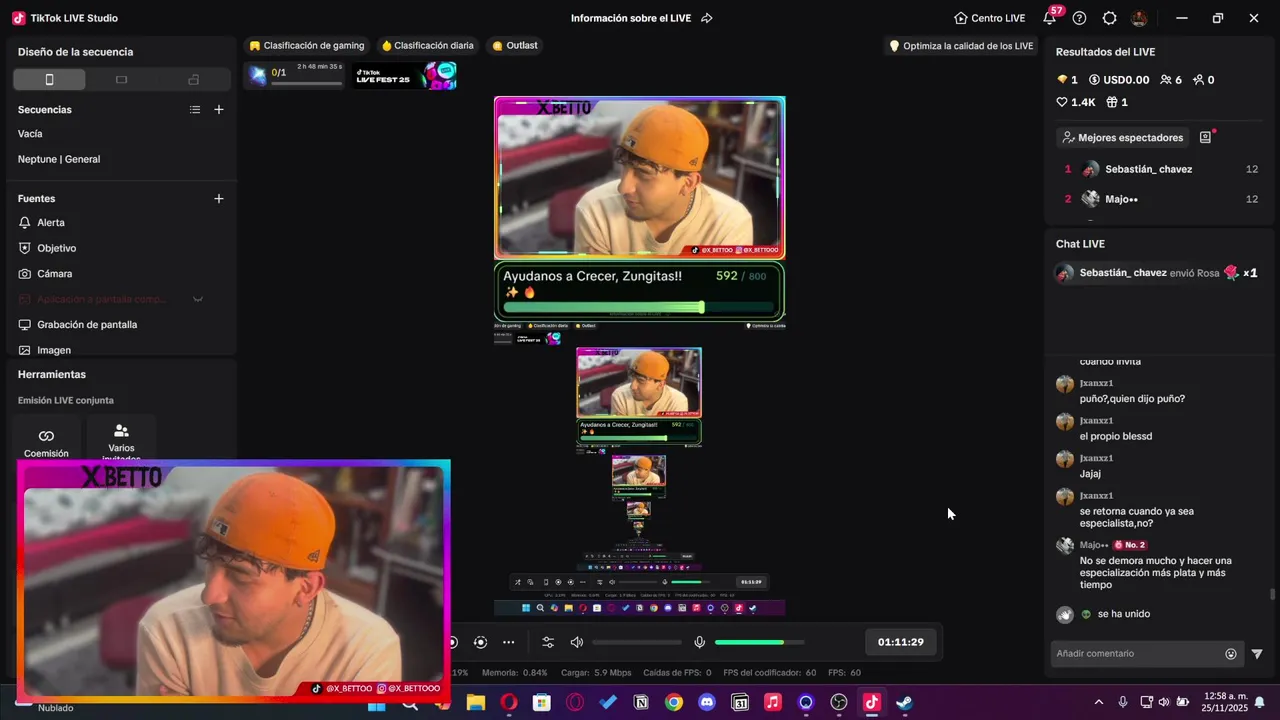Click jxanxz1 message 'el propio blessd'

[1116, 436]
